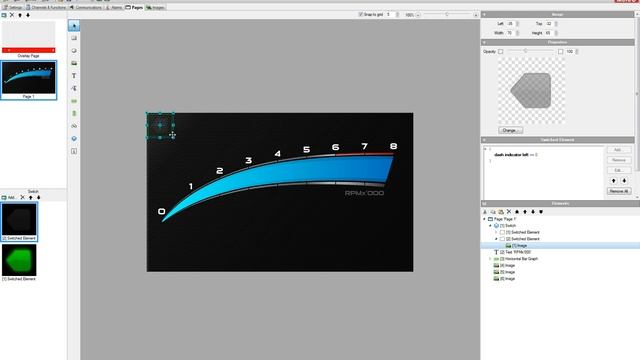Click the Add condition button
Screen dimensions: 640x360
[x=618, y=150]
